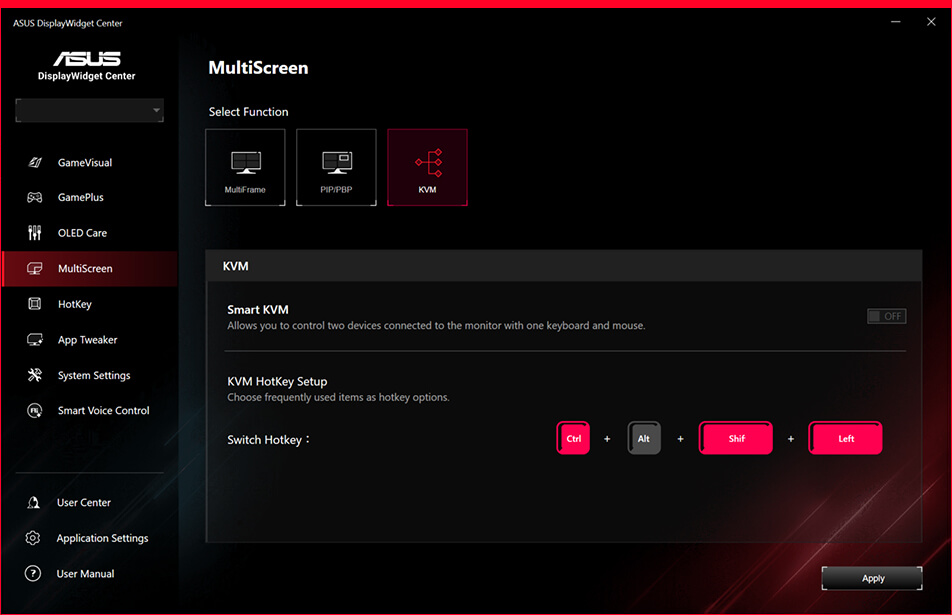Viewport: 952px width, 615px height.
Task: Click the KVM section header
Action: pos(563,266)
